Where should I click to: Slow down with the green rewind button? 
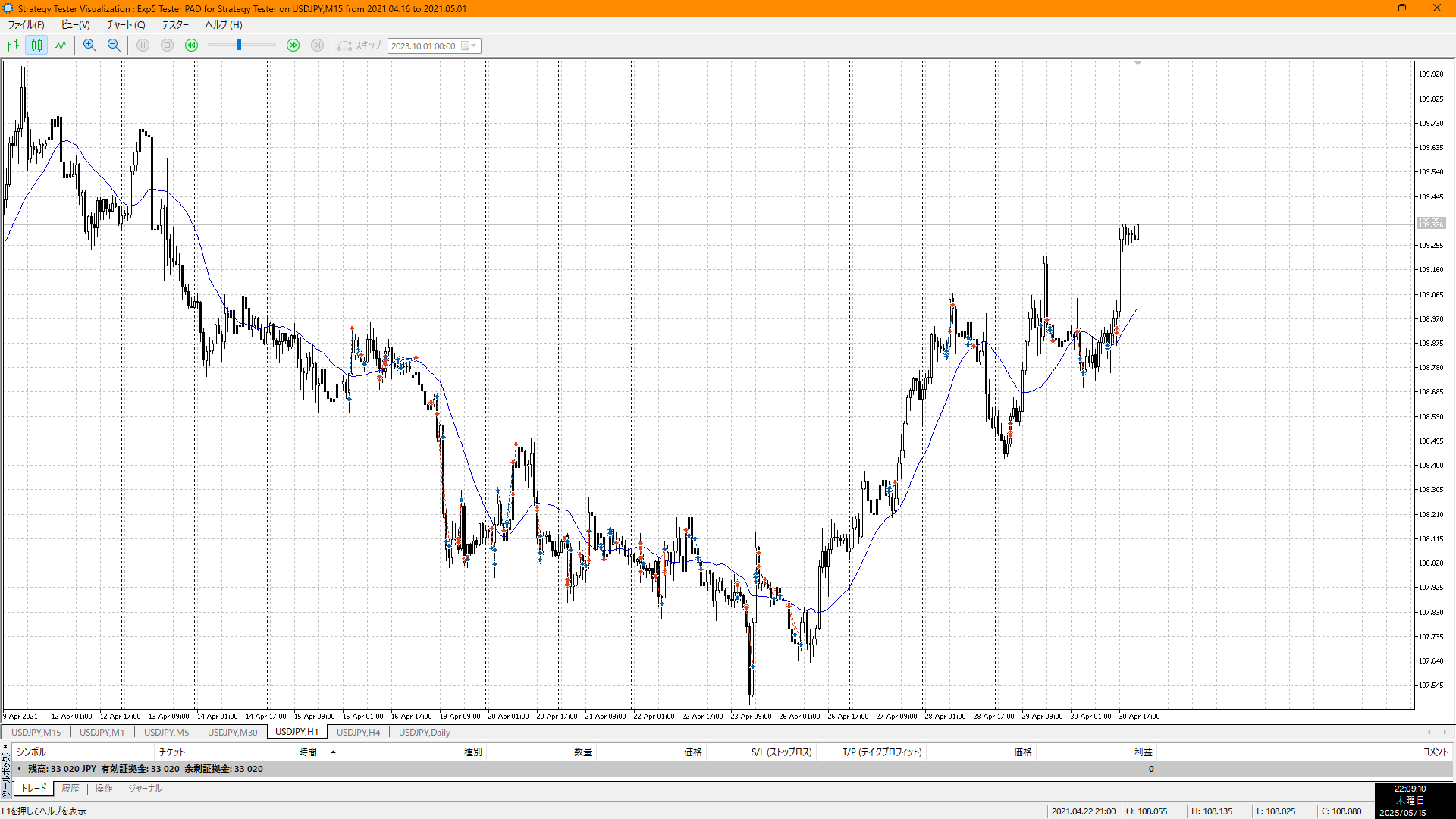point(192,45)
